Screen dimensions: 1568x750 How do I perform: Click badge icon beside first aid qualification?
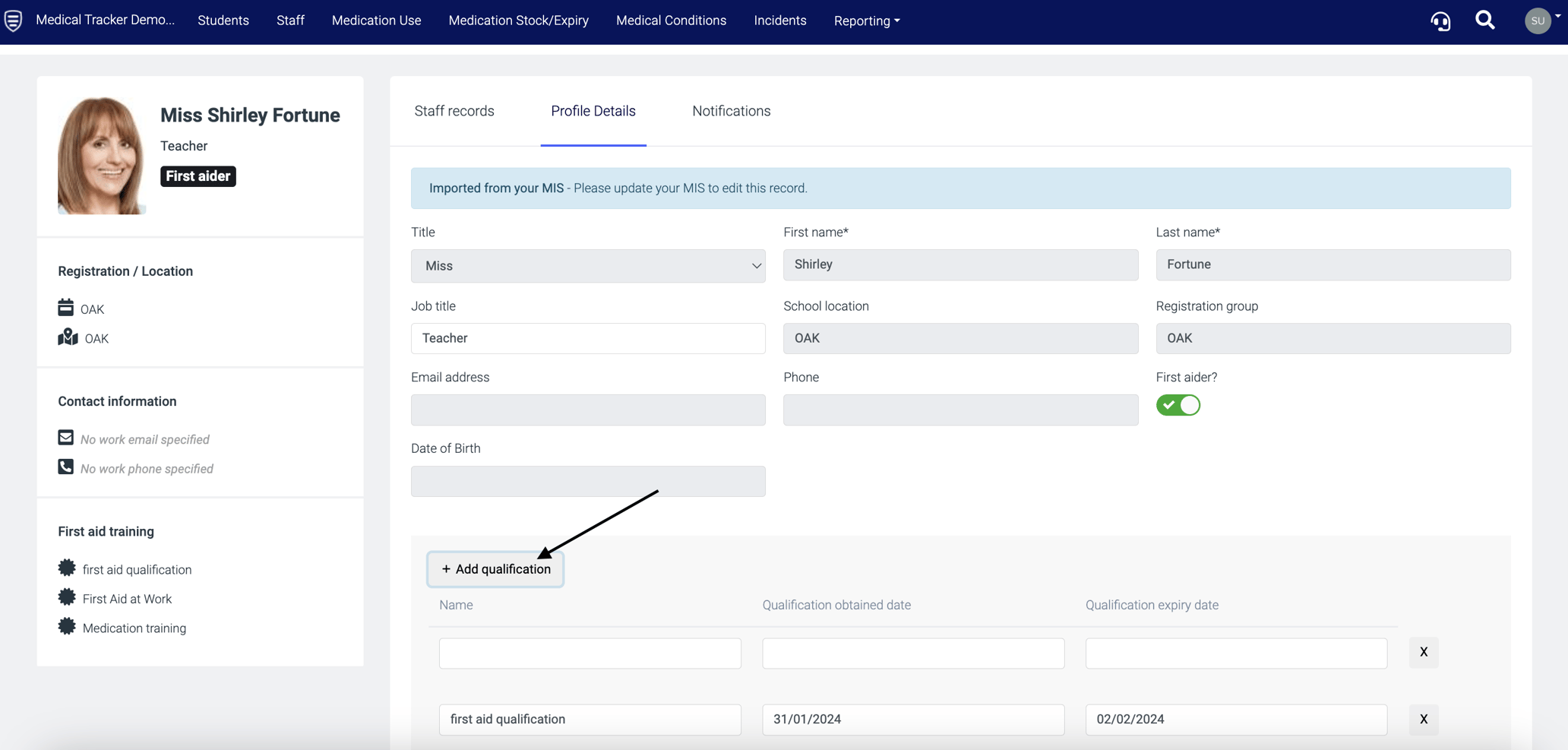coord(67,568)
